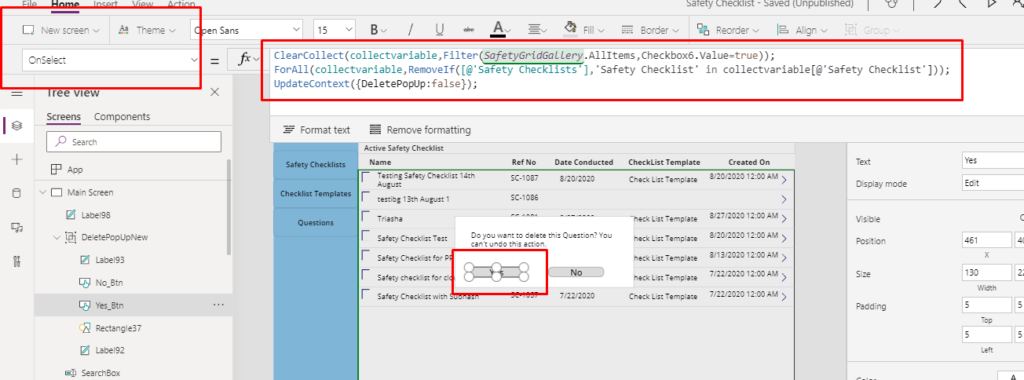Open the hamburger menu in left rail
Screen dimensions: 1024x380
pyautogui.click(x=17, y=93)
